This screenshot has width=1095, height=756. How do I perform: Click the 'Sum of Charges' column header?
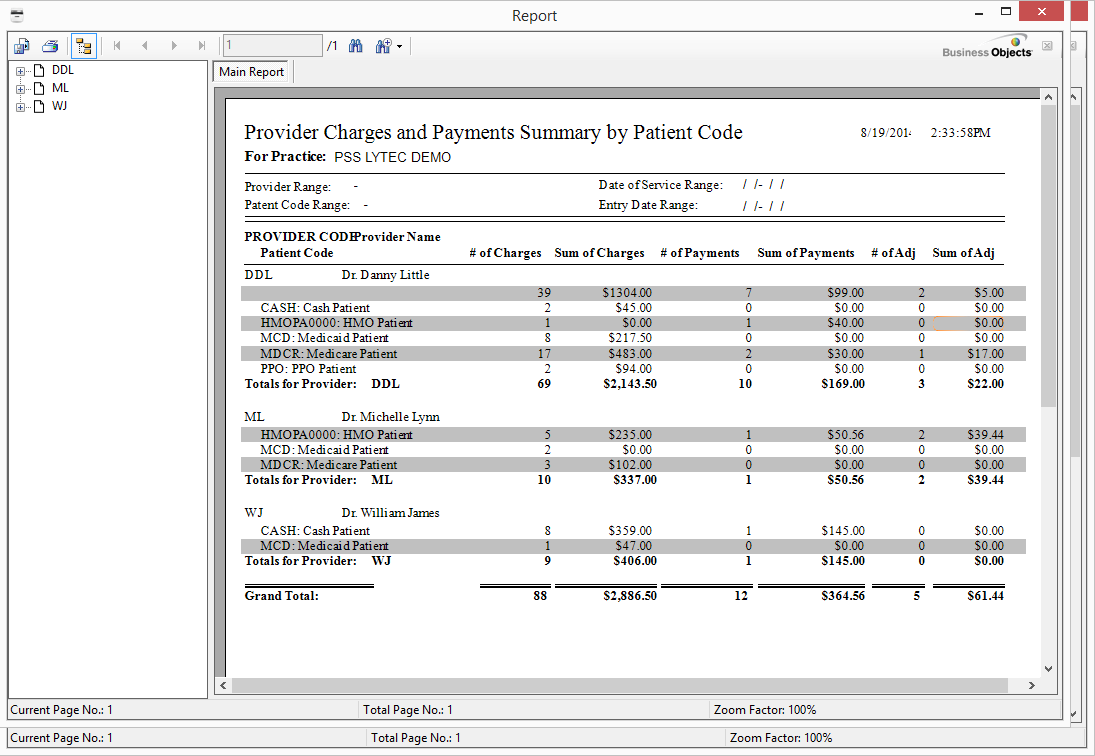599,253
